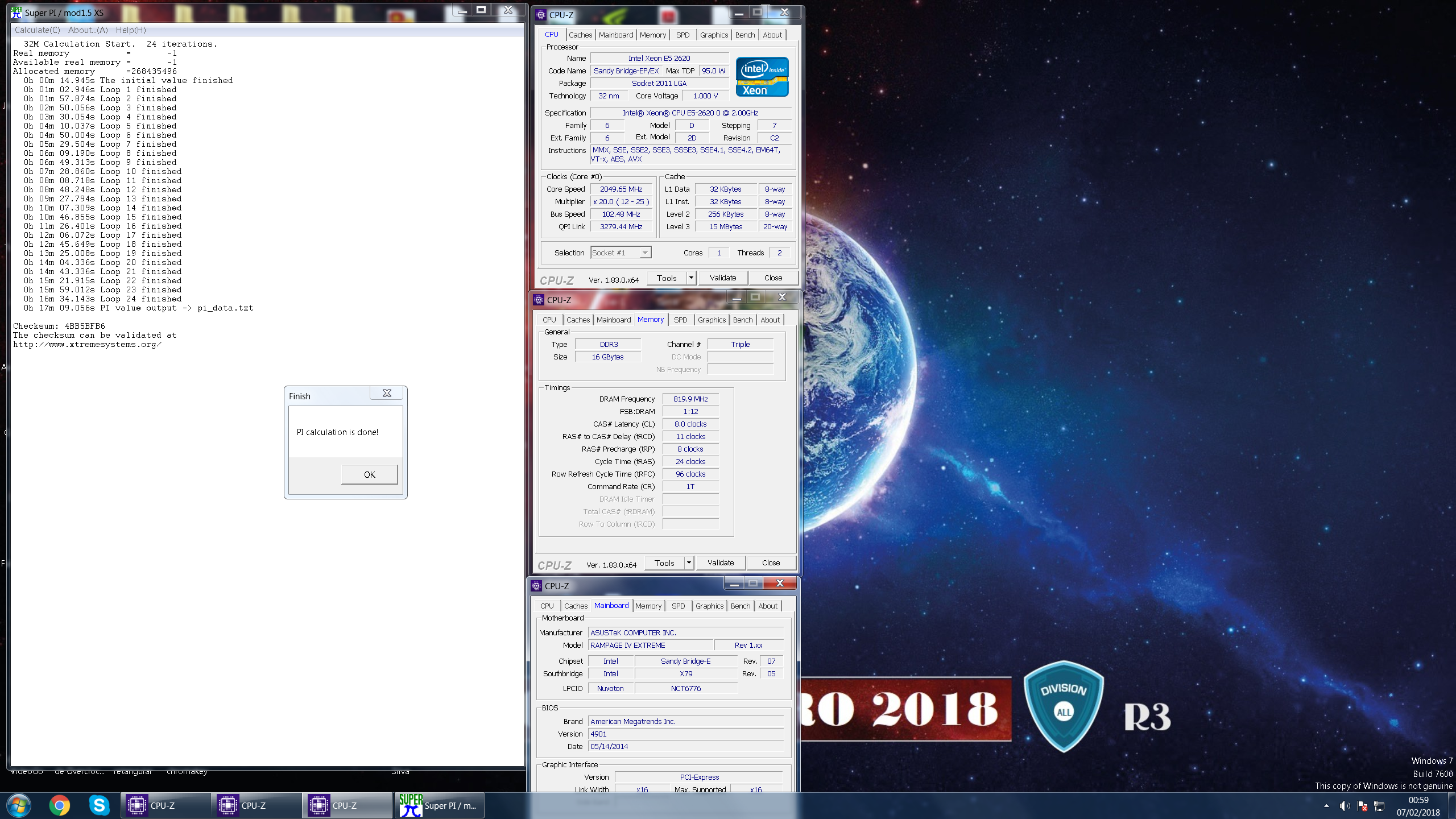Click the Super PI title bar icon
Viewport: 1456px width, 819px height.
[16, 13]
